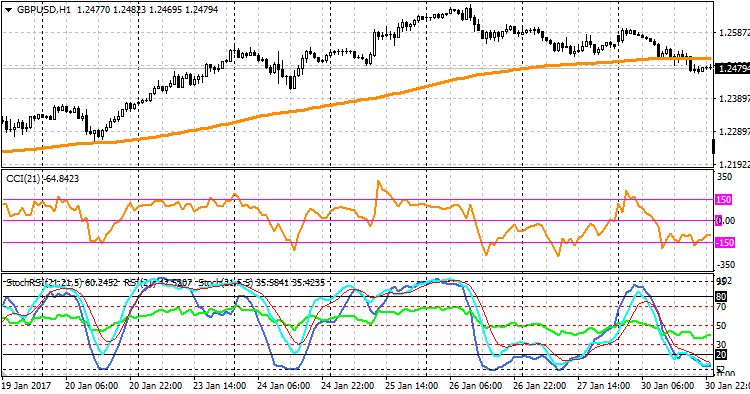This screenshot has height=394, width=750.
Task: Click the 30 Jan 06:00 time label
Action: click(667, 385)
